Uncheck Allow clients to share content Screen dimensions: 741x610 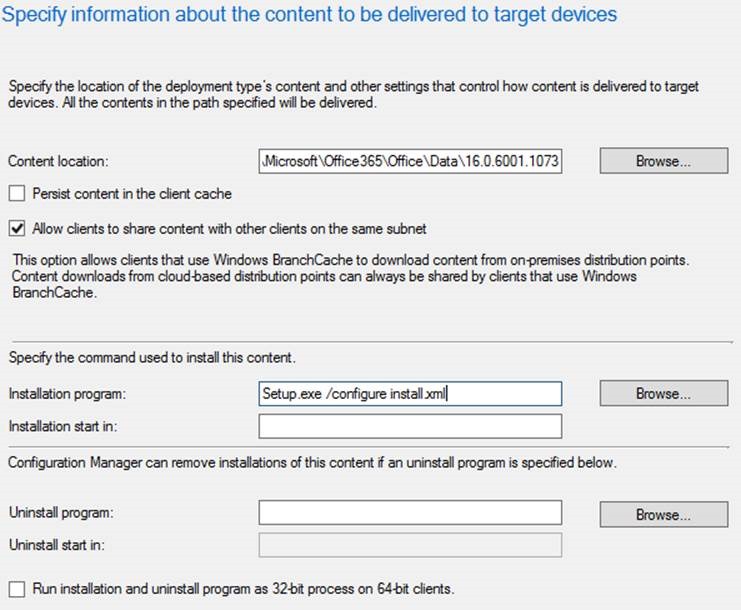pos(17,229)
